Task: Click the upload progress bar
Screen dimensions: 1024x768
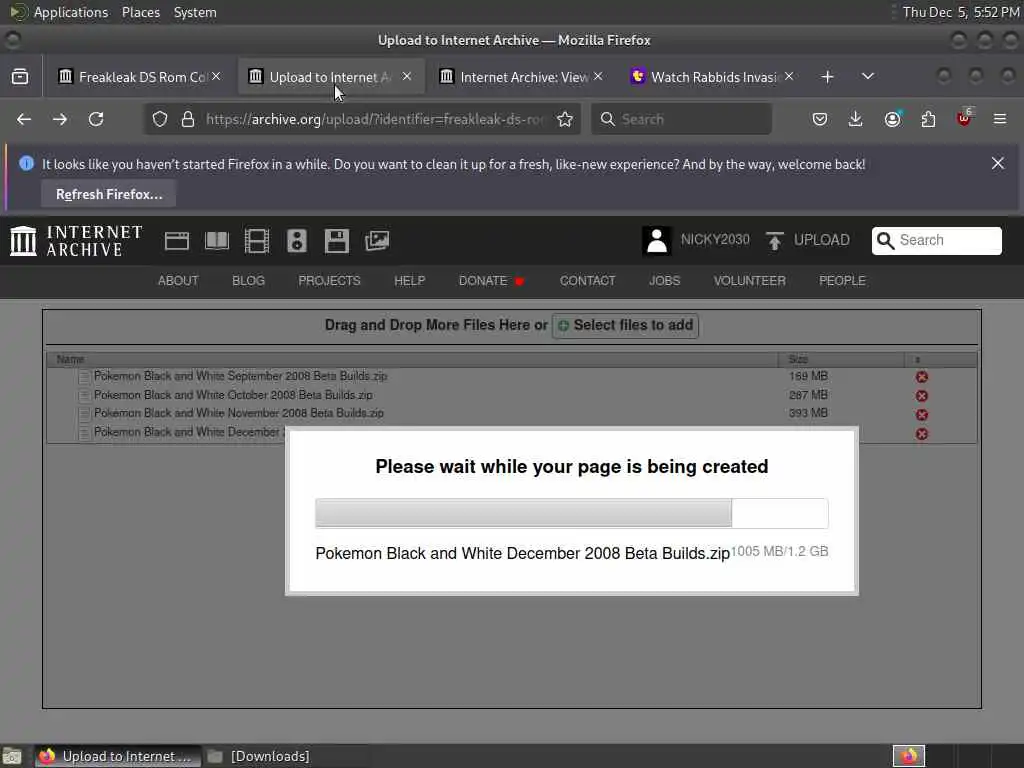Action: [571, 513]
